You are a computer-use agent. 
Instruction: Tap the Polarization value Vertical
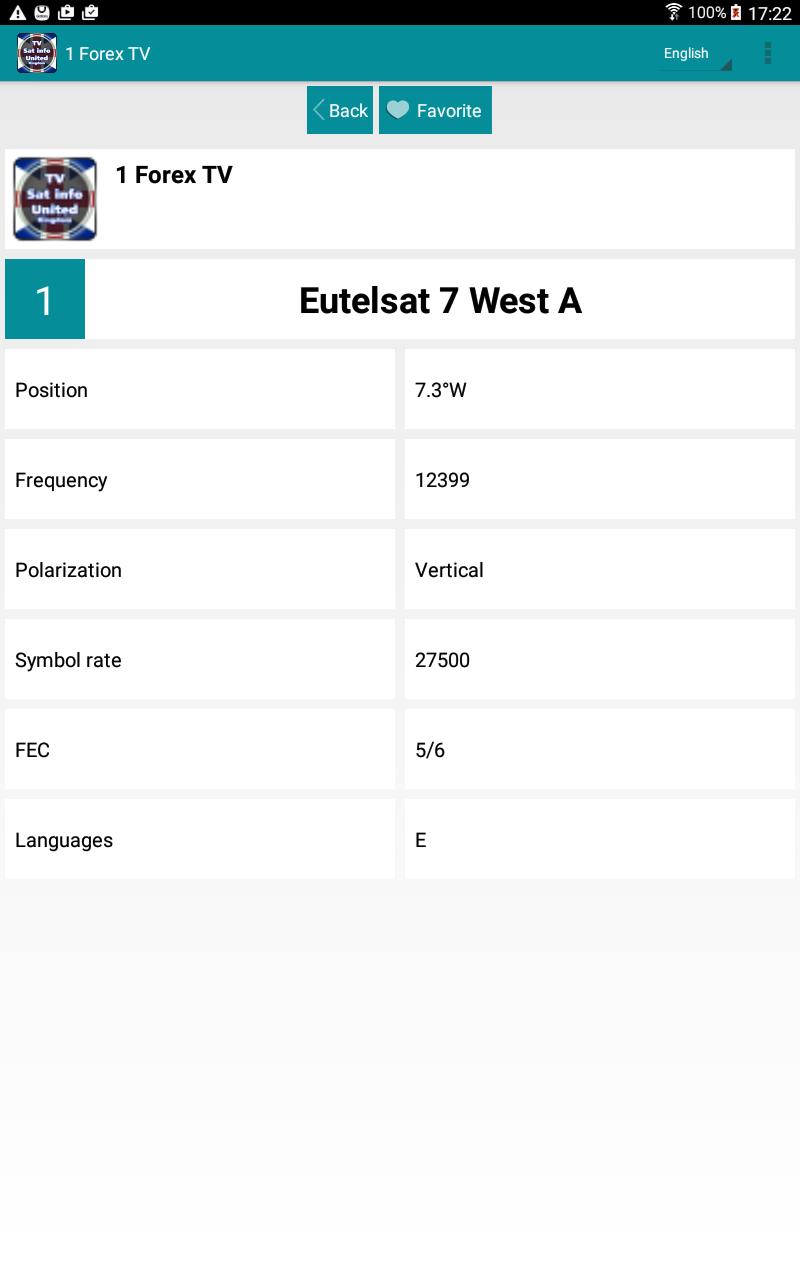[449, 570]
